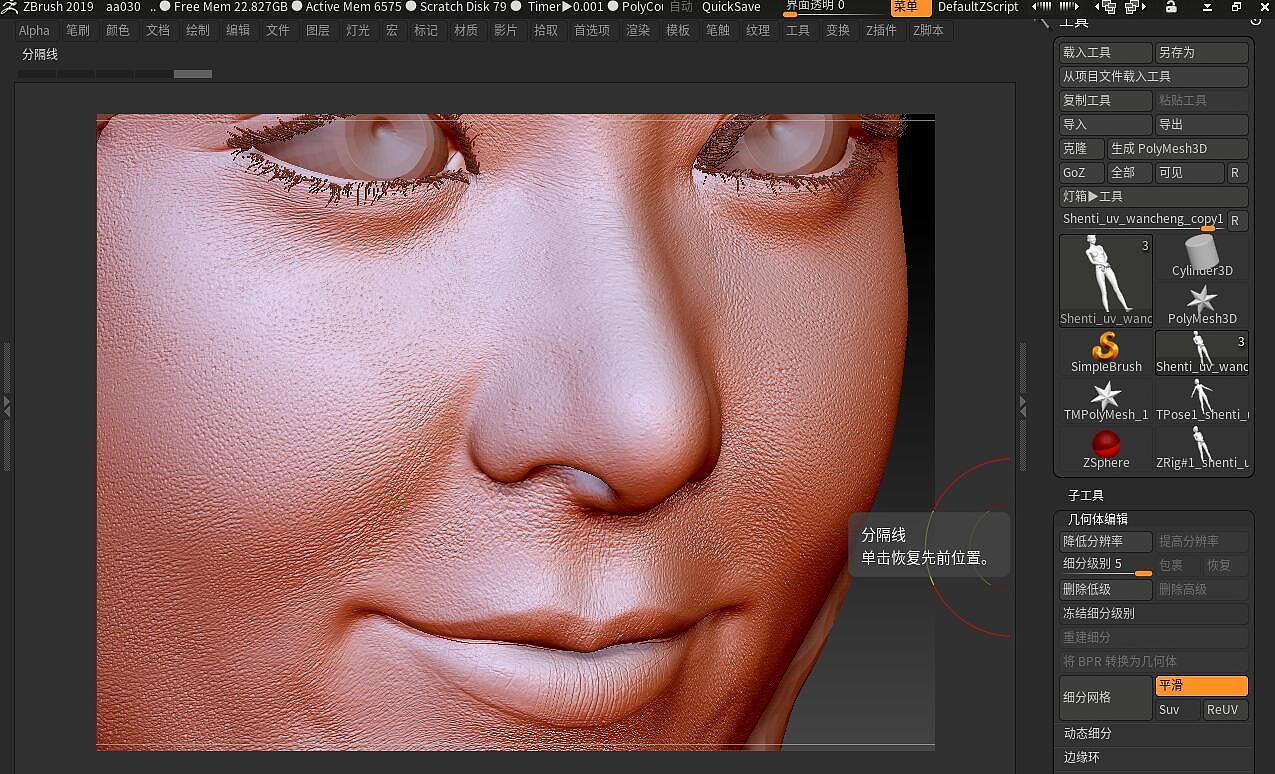Select the small Shenti_uv_wanc tool thumbnail
1275x774 pixels.
click(1202, 353)
